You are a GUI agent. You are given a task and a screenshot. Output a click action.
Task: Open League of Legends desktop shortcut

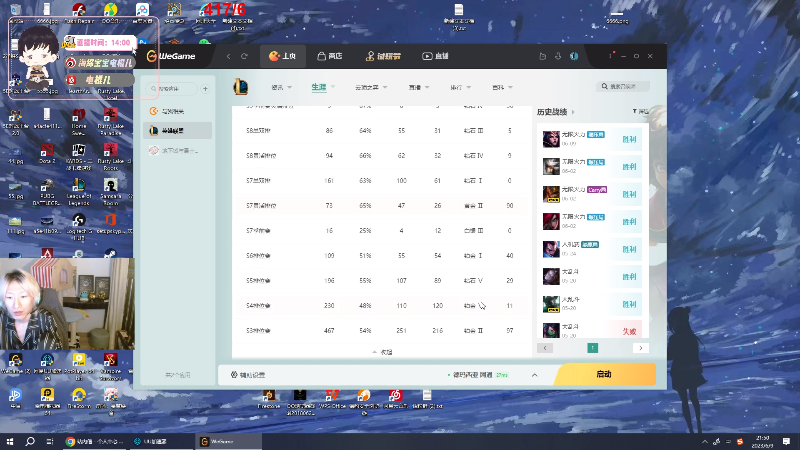[x=79, y=191]
